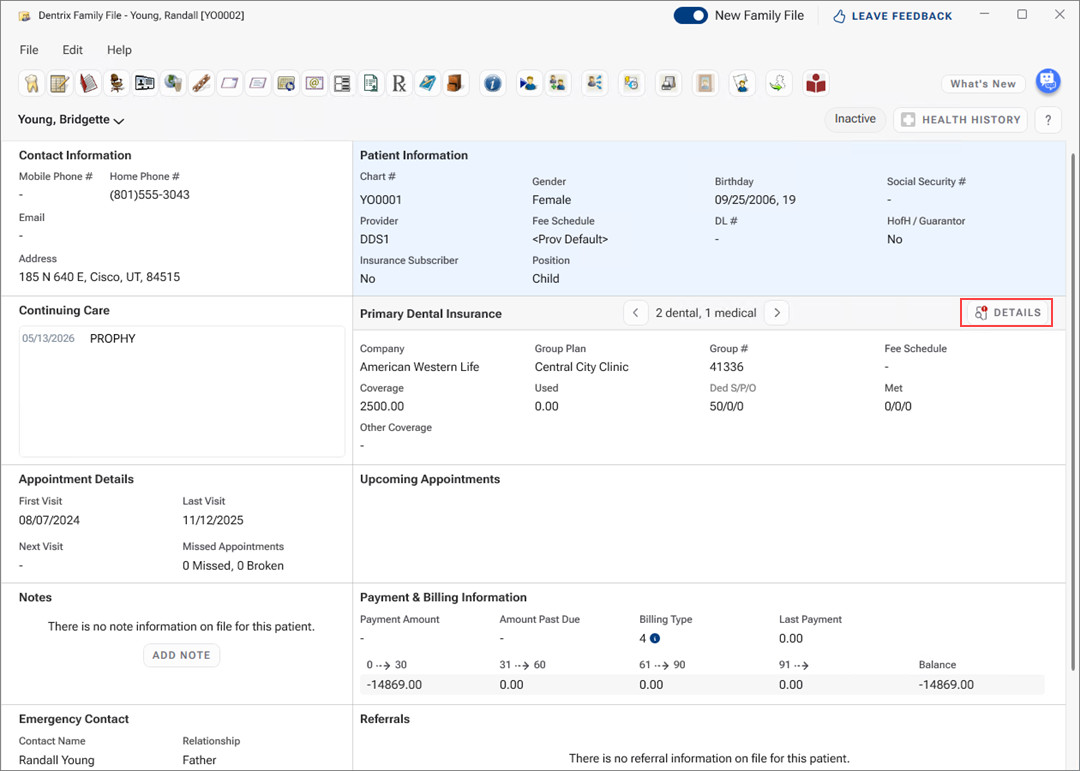The image size is (1080, 771).
Task: Click the insurance Details button
Action: pyautogui.click(x=1007, y=313)
